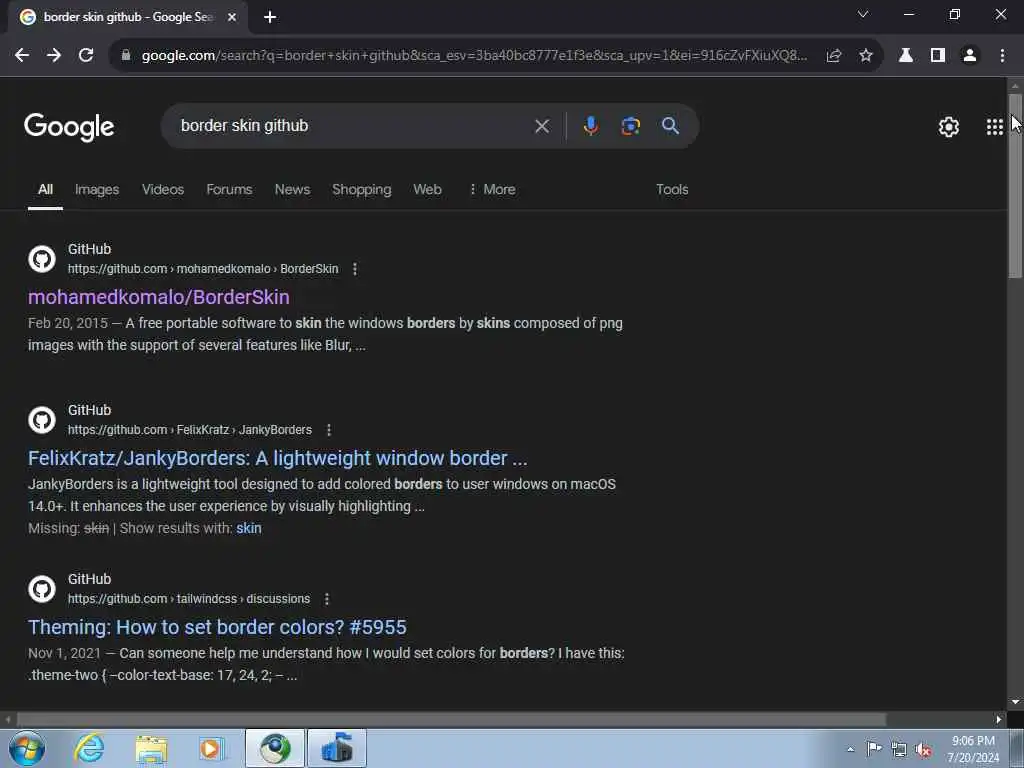Viewport: 1024px width, 768px height.
Task: Click the vertical scrollbar thumb
Action: (x=1015, y=186)
